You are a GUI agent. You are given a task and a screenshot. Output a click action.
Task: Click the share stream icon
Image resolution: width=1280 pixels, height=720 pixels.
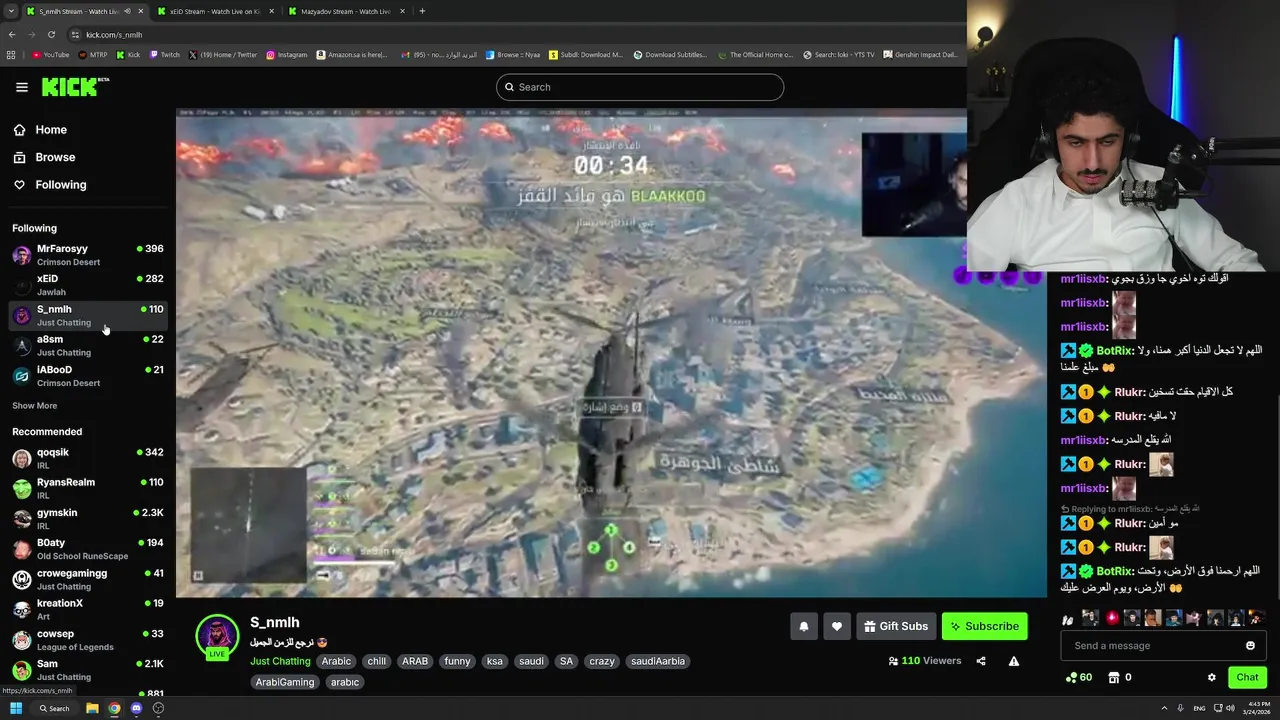981,661
